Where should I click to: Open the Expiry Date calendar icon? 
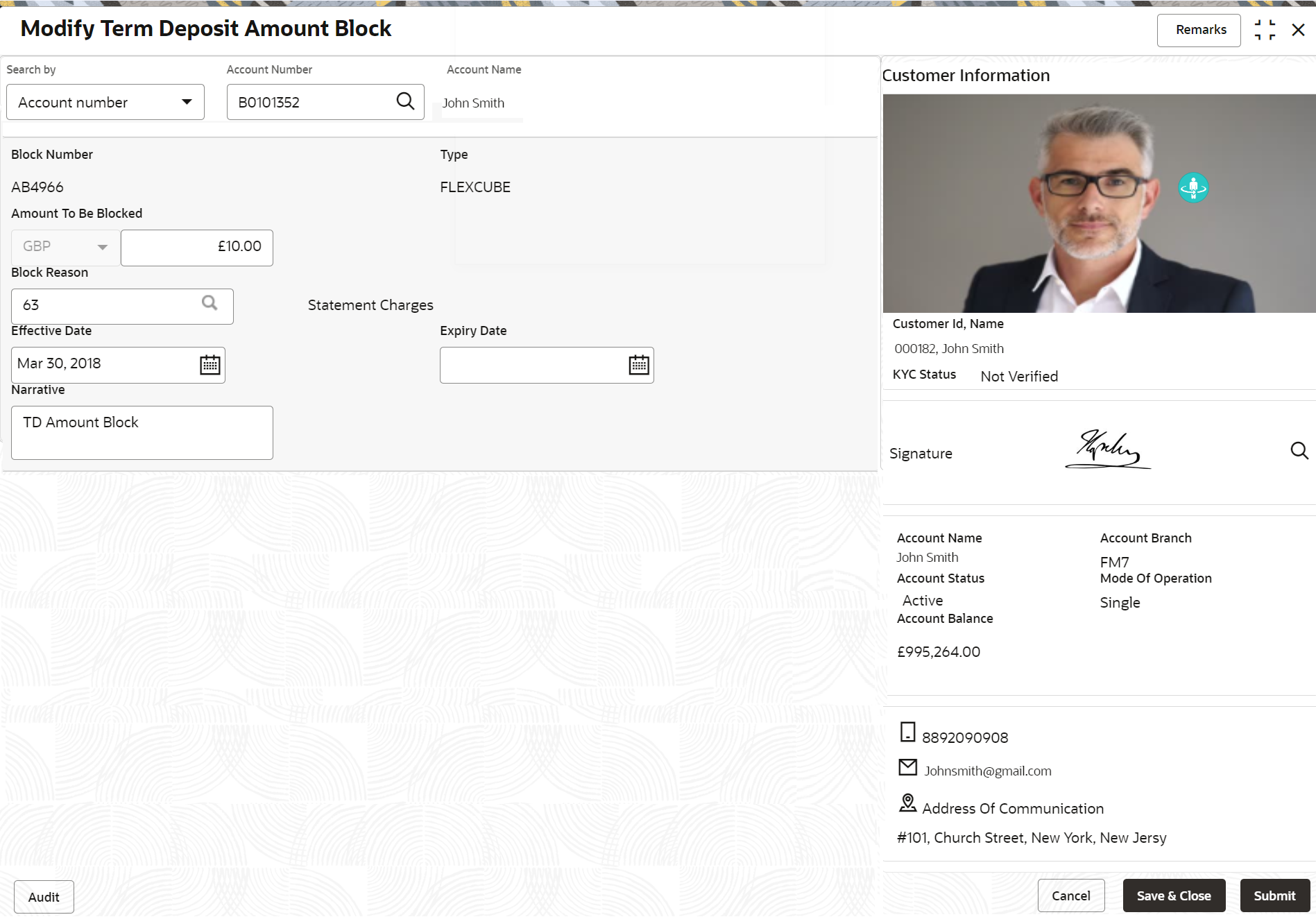click(x=639, y=365)
